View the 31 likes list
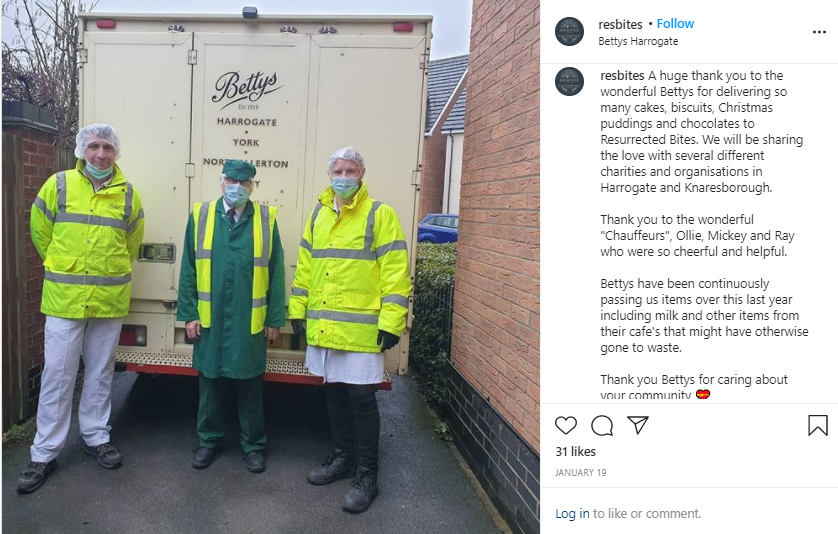This screenshot has height=534, width=838. tap(575, 452)
